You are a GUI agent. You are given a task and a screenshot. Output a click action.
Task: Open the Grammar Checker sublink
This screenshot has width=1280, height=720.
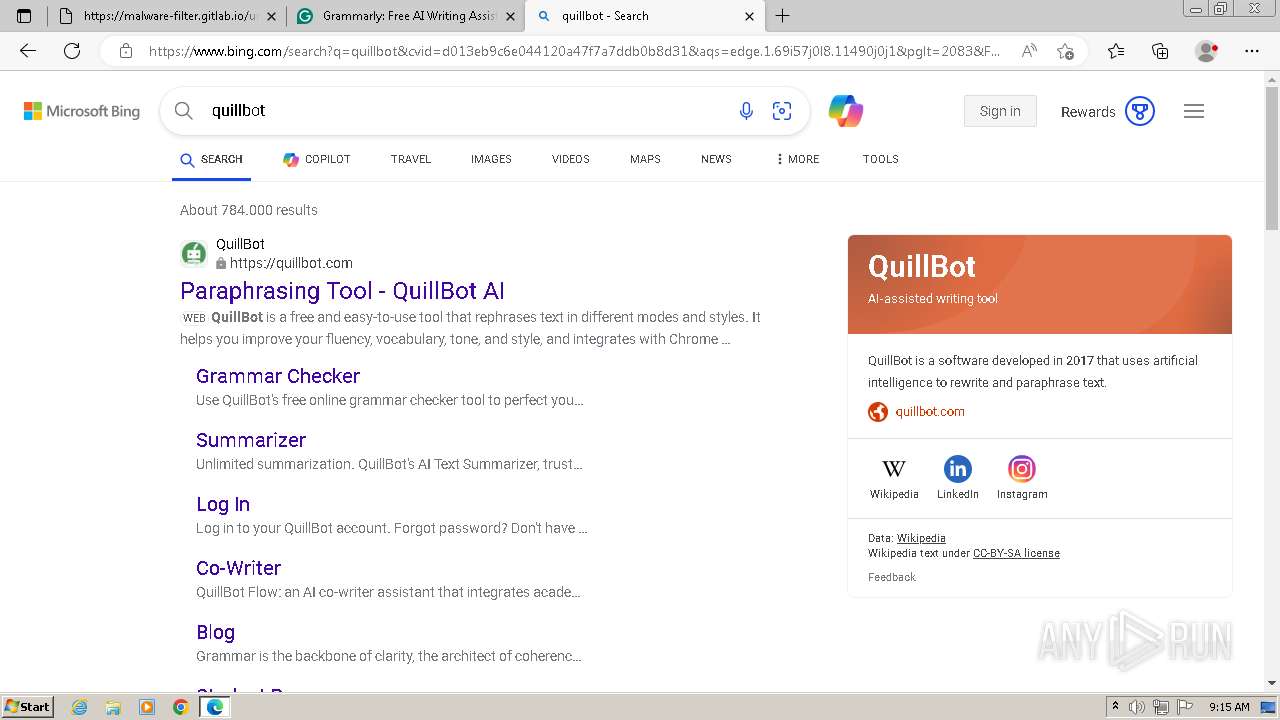[278, 376]
